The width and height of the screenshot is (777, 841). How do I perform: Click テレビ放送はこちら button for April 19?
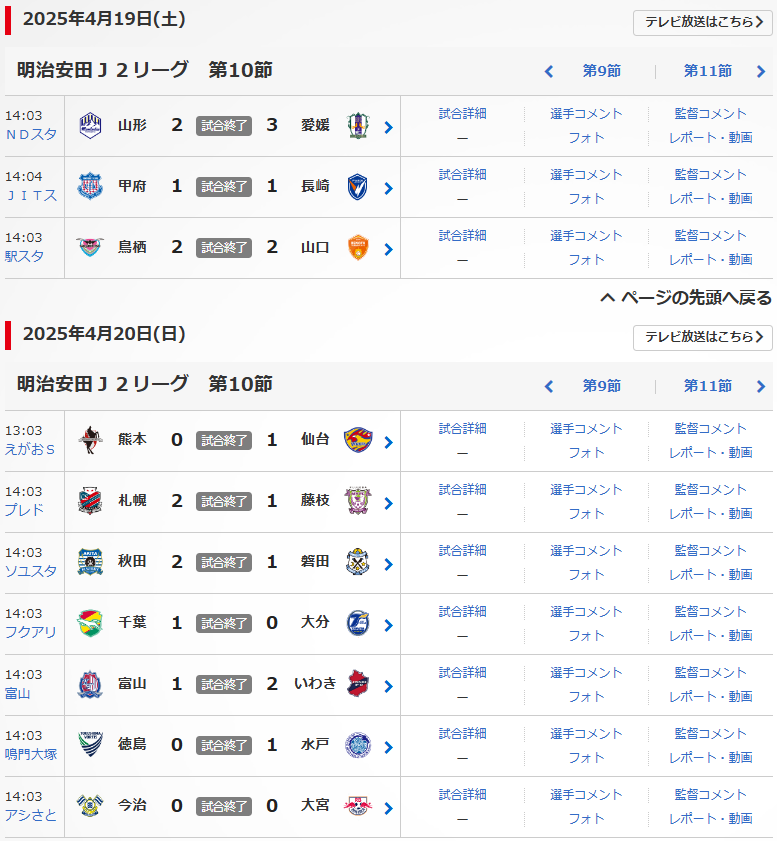point(702,23)
